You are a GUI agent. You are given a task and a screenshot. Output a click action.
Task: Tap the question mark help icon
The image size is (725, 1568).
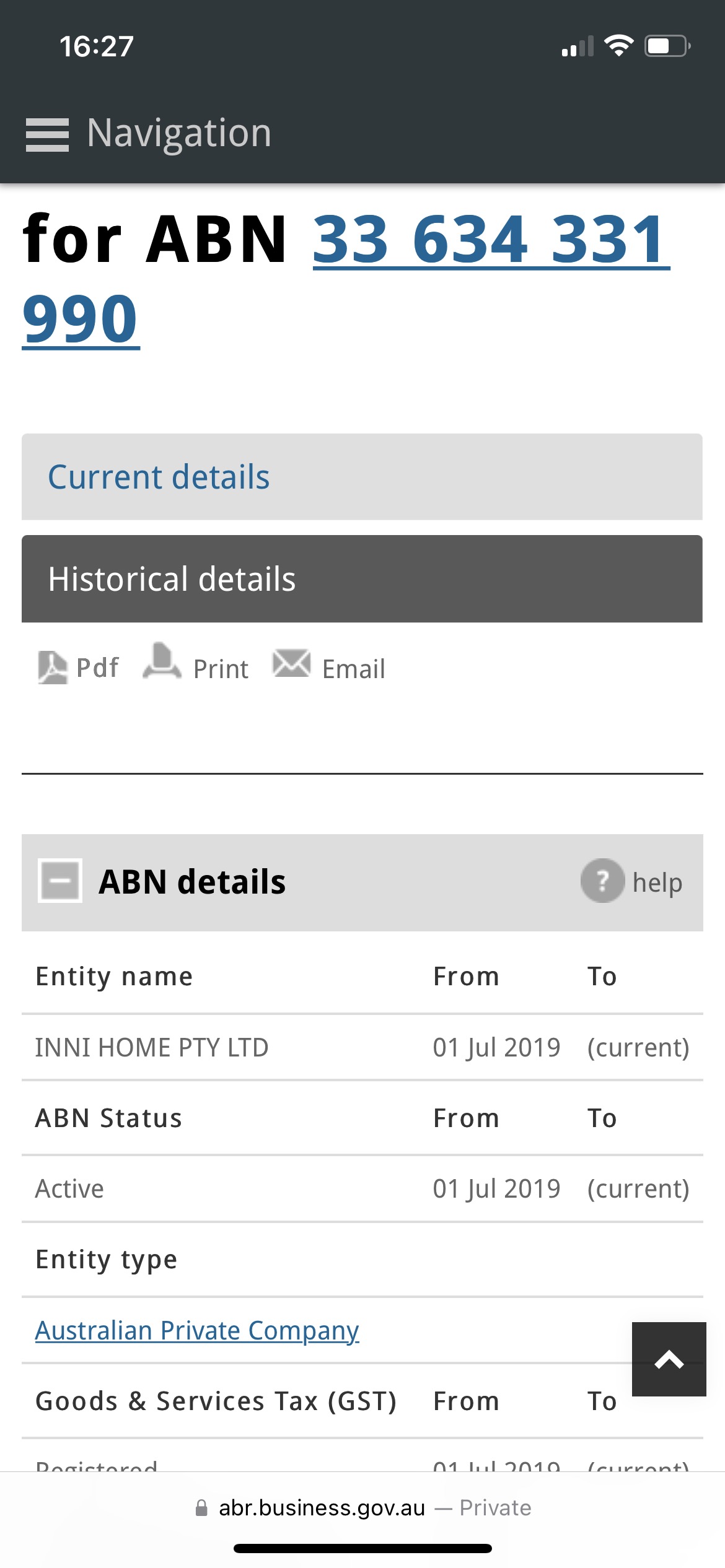tap(602, 881)
